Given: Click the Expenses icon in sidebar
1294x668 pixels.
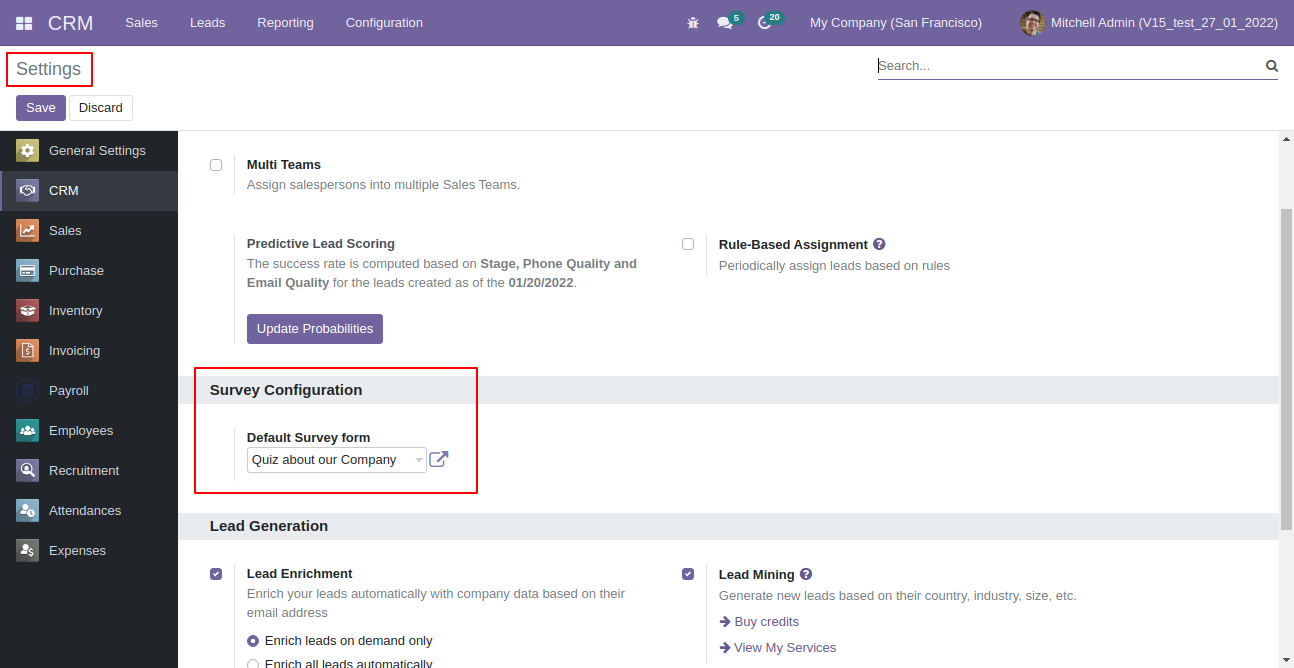Looking at the screenshot, I should coord(28,551).
